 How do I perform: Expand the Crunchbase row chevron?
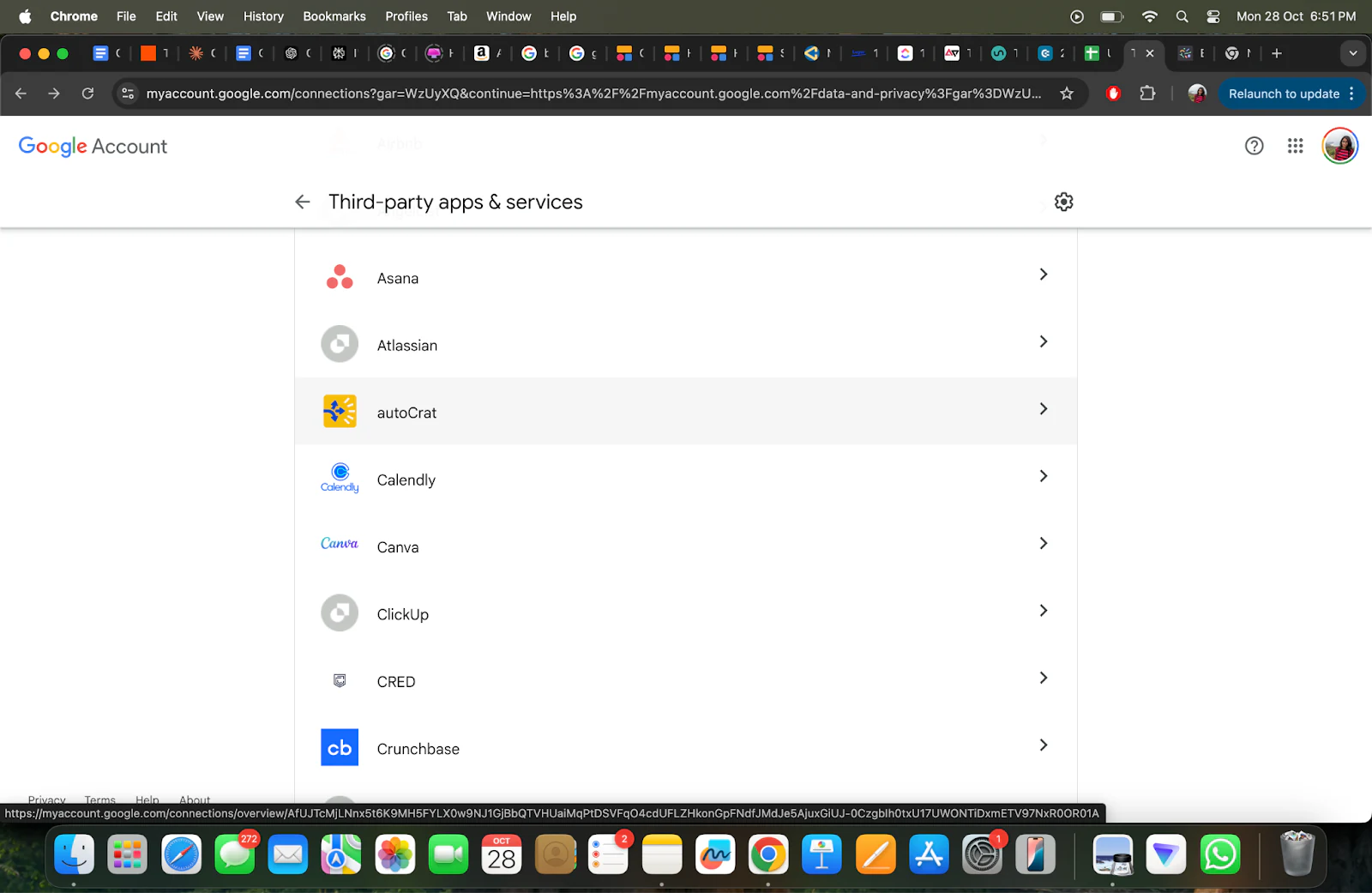(x=1044, y=745)
